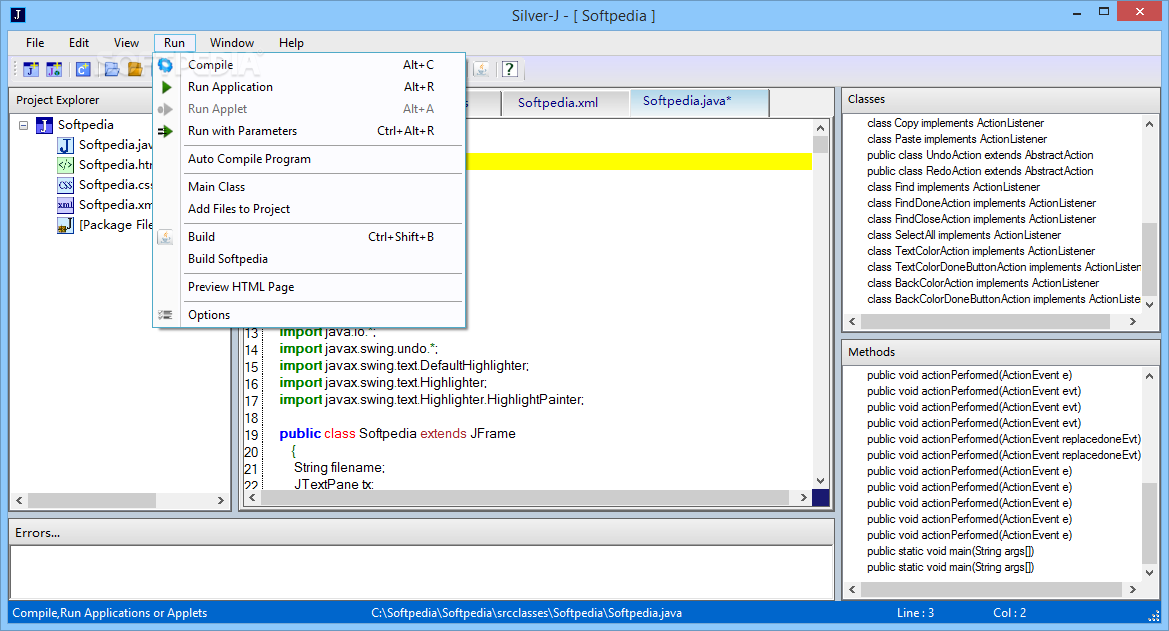Image resolution: width=1169 pixels, height=631 pixels.
Task: Select Add Files to Project
Action: coord(309,210)
